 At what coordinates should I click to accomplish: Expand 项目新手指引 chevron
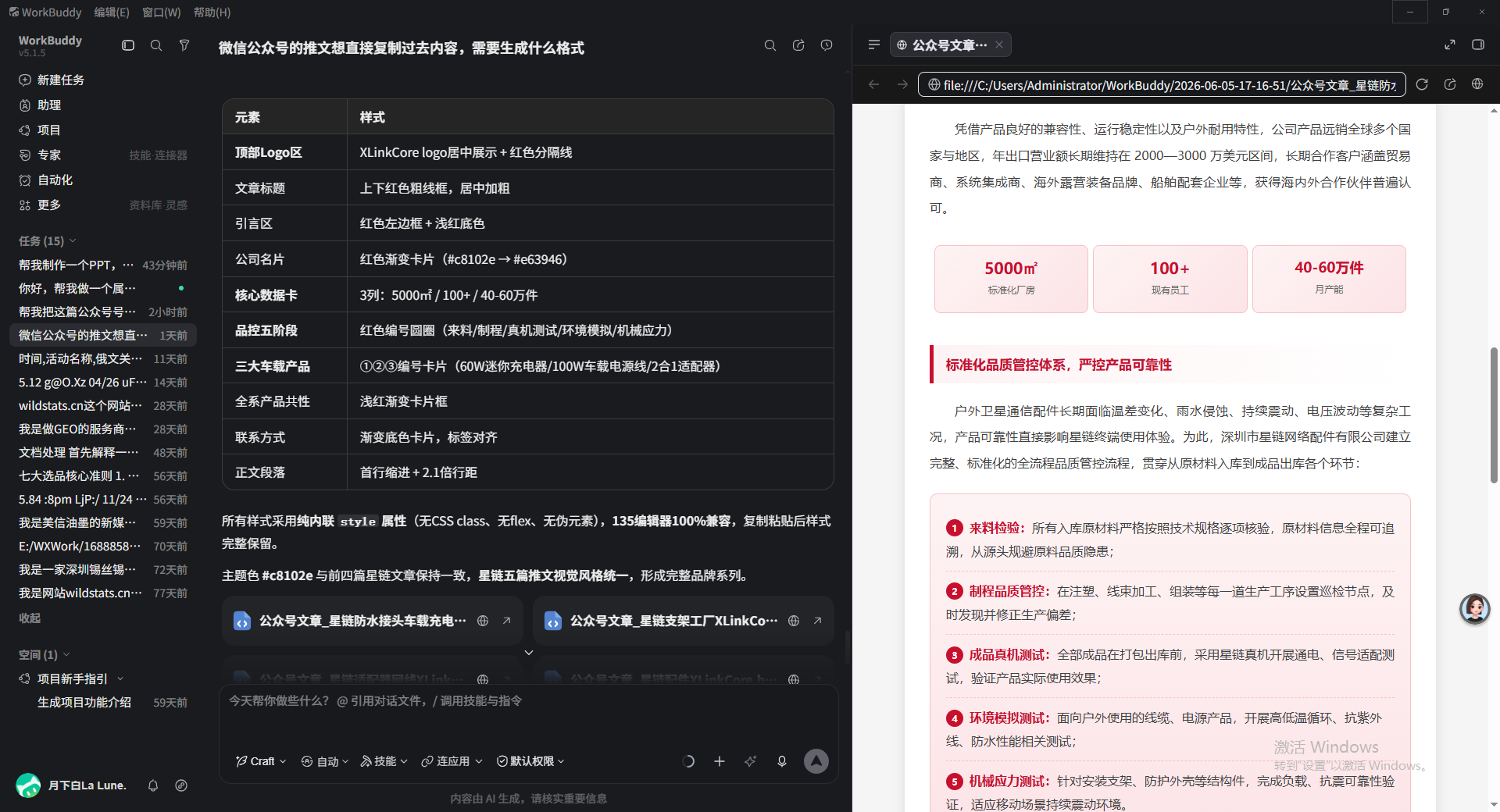[x=120, y=679]
